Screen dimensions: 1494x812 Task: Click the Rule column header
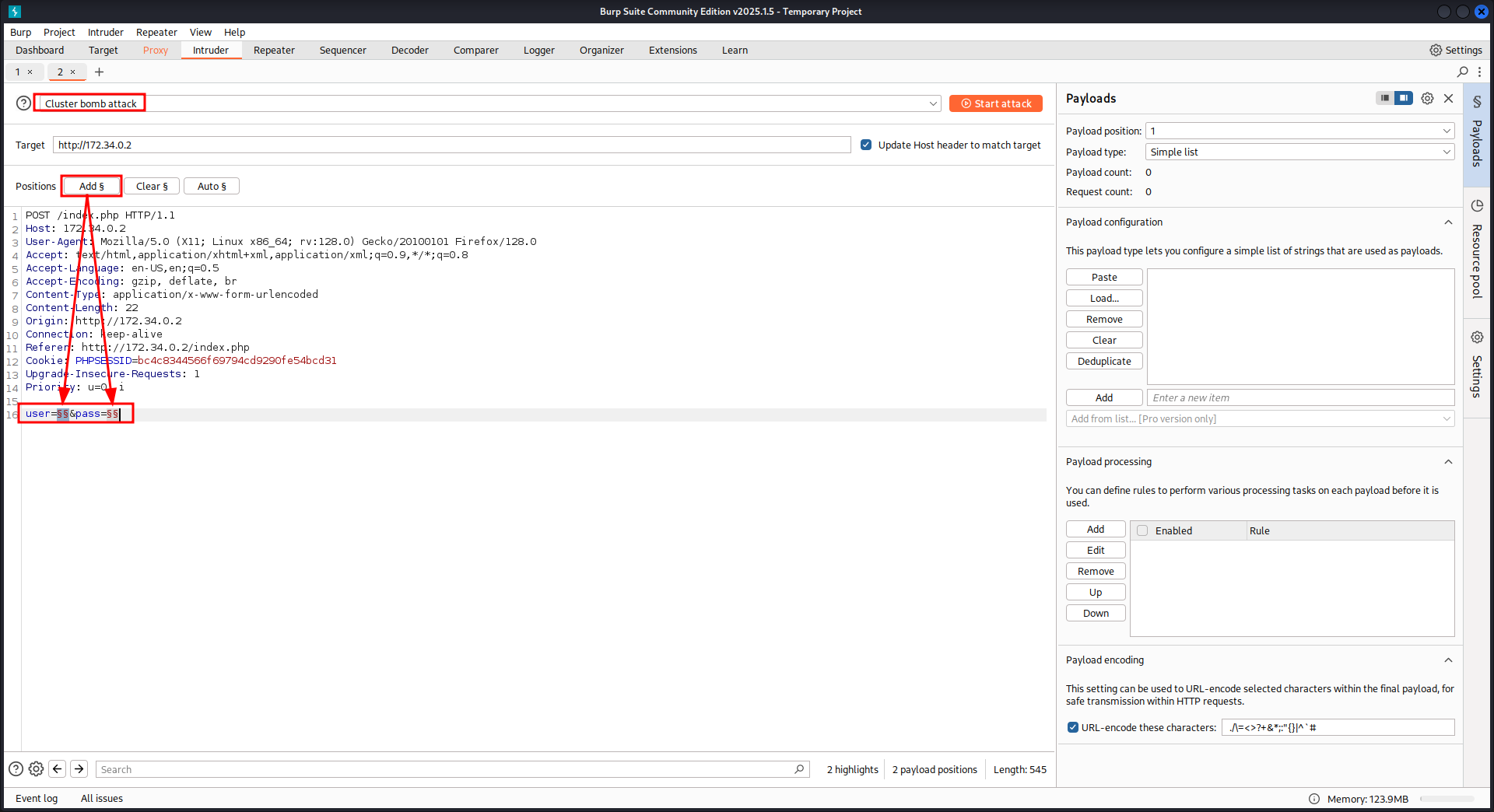coord(1350,530)
